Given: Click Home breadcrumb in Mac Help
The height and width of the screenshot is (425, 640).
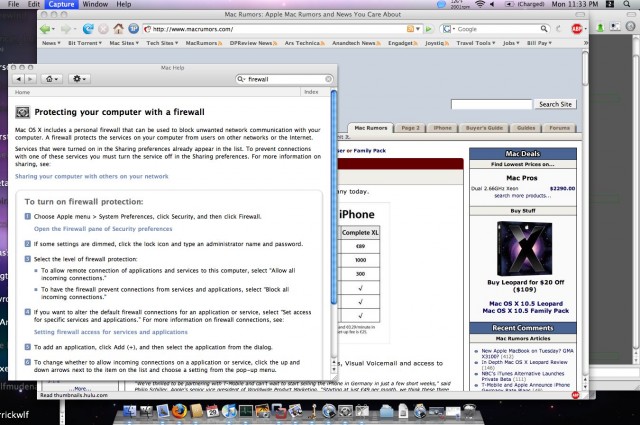Looking at the screenshot, I should (x=22, y=92).
